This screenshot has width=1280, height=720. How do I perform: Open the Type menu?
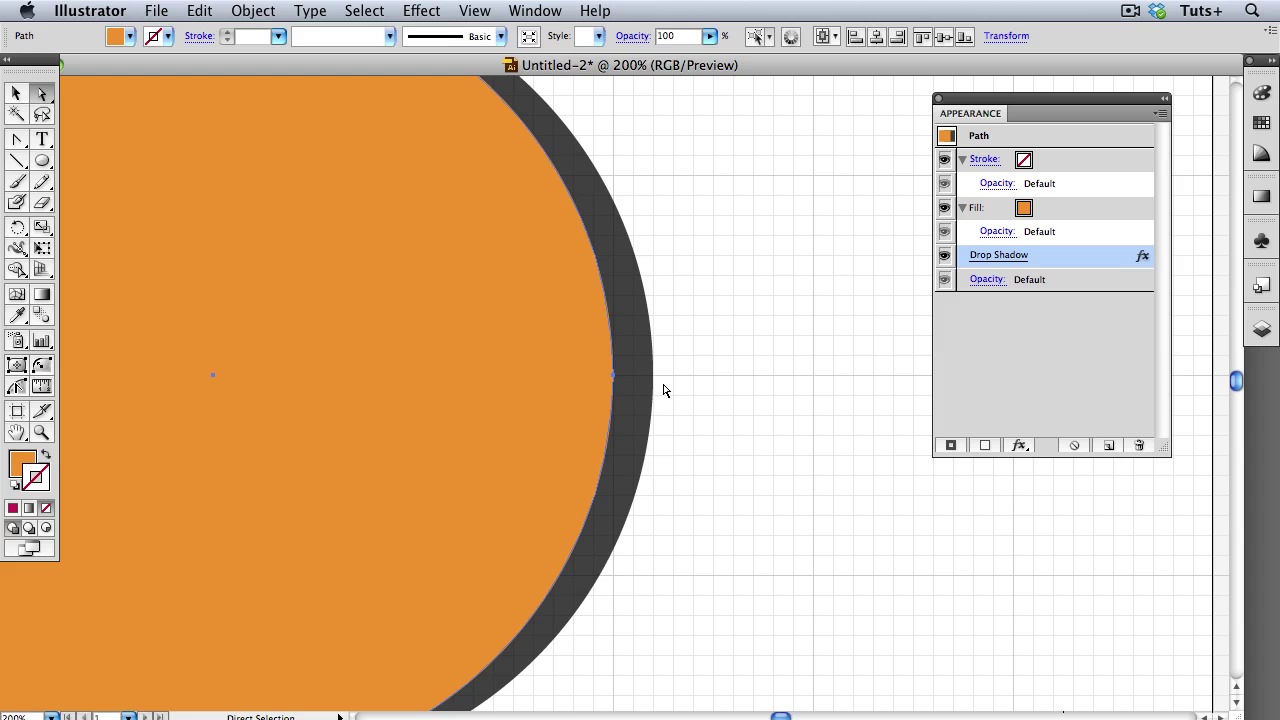click(x=310, y=11)
